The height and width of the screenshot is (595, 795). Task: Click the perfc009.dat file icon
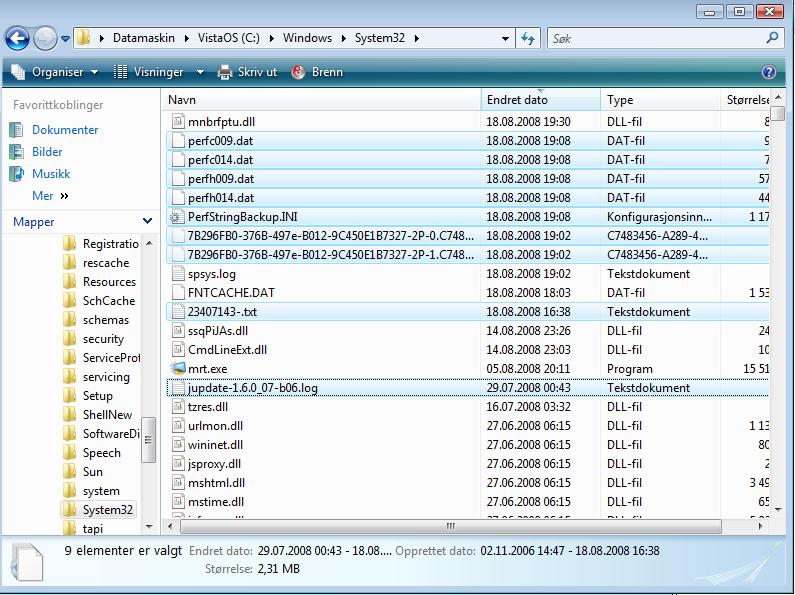point(178,141)
